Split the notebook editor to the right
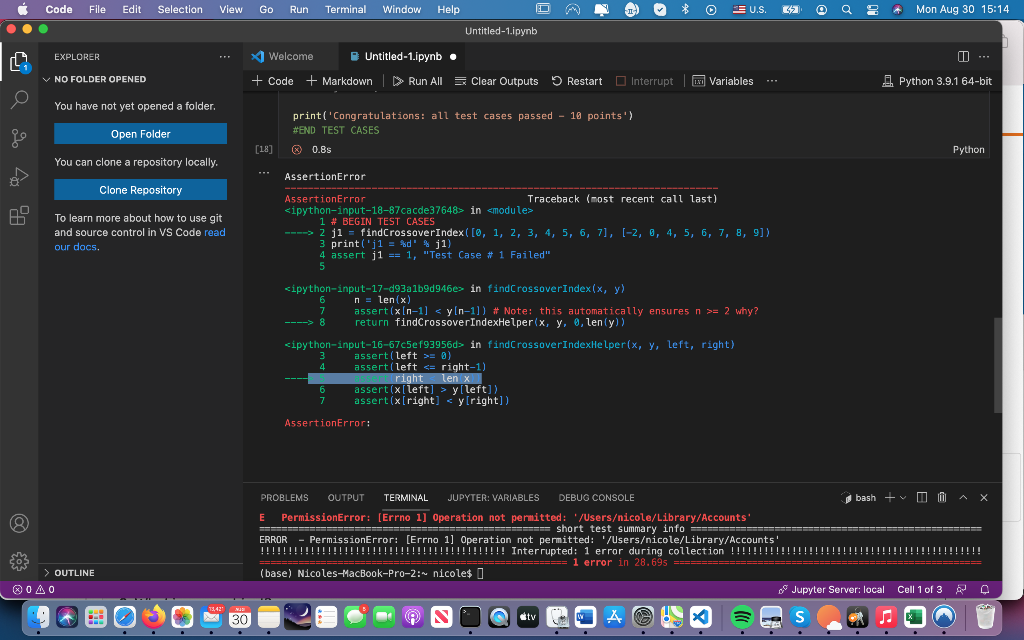Viewport: 1024px width, 640px height. pyautogui.click(x=963, y=57)
